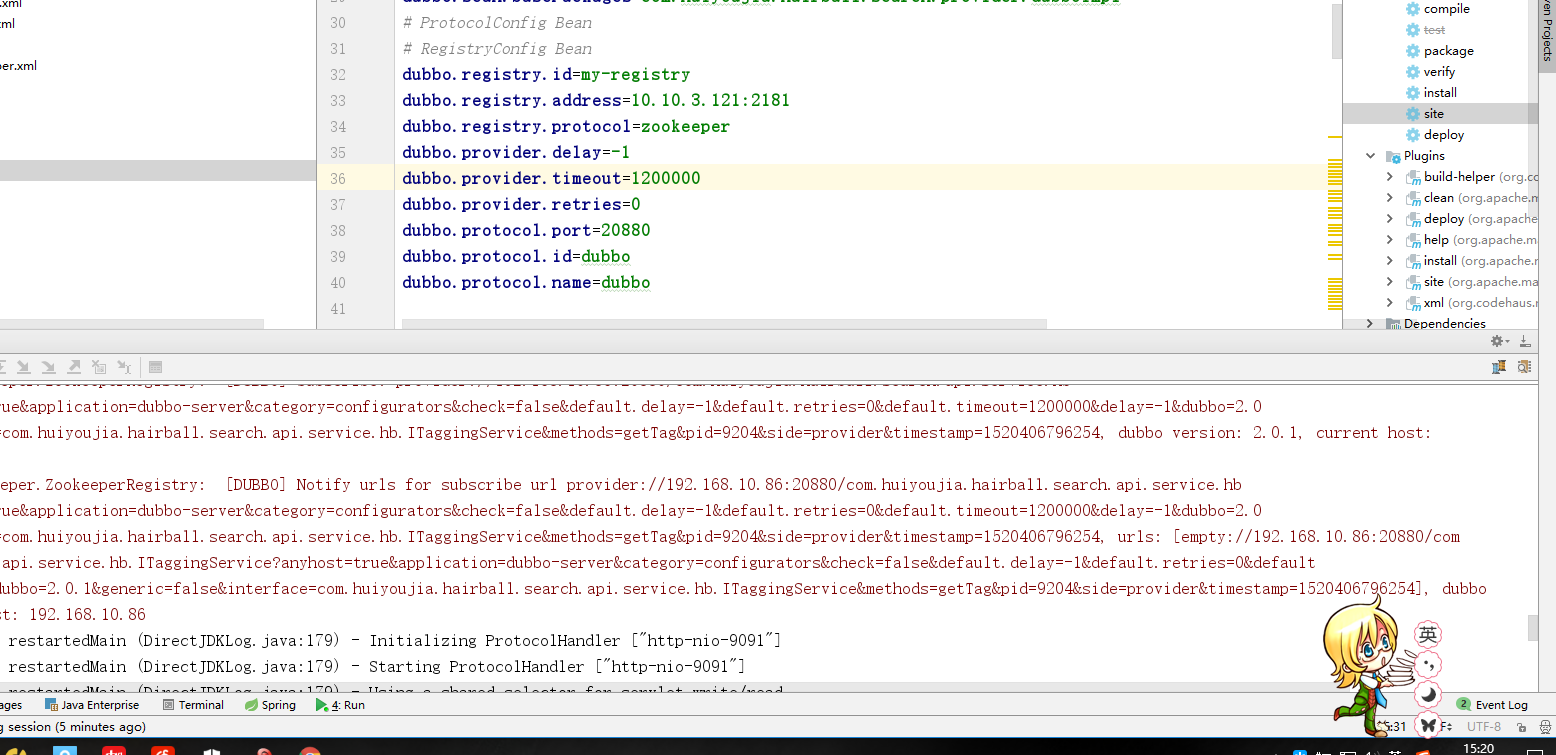The height and width of the screenshot is (755, 1556).
Task: Expand the deploy plugin node
Action: click(x=1389, y=219)
